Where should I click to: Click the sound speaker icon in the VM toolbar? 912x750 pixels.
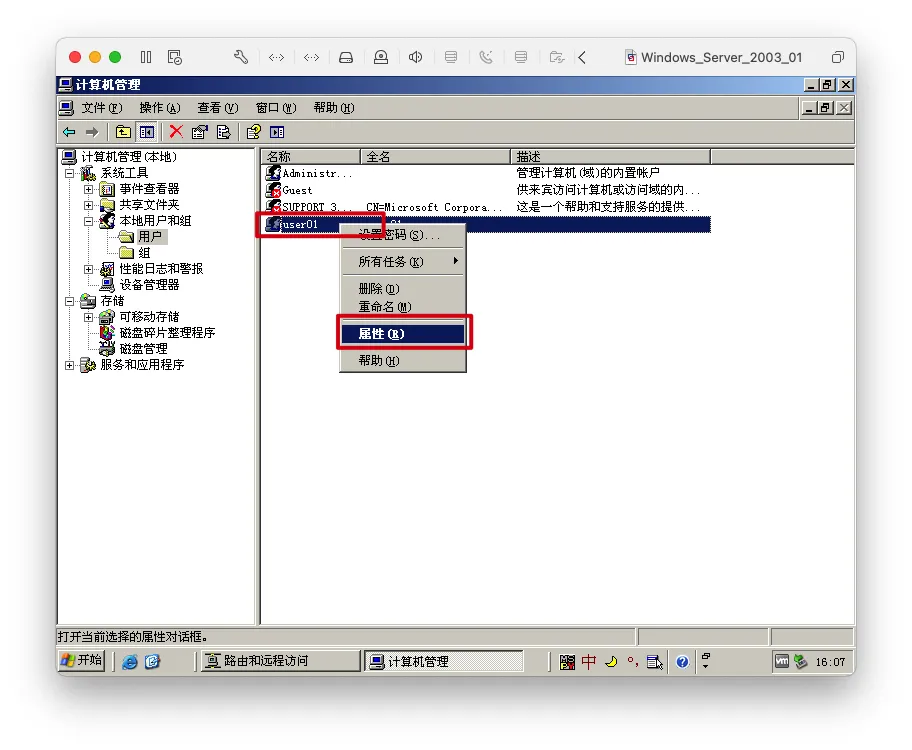[x=415, y=57]
